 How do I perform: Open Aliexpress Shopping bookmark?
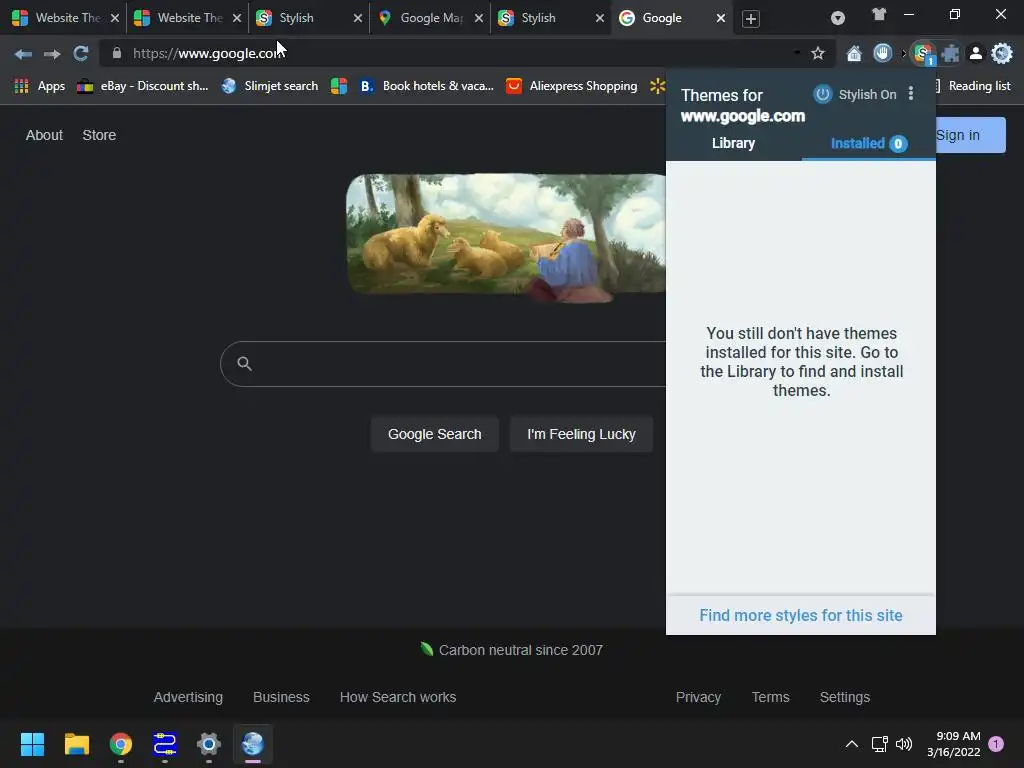tap(572, 86)
